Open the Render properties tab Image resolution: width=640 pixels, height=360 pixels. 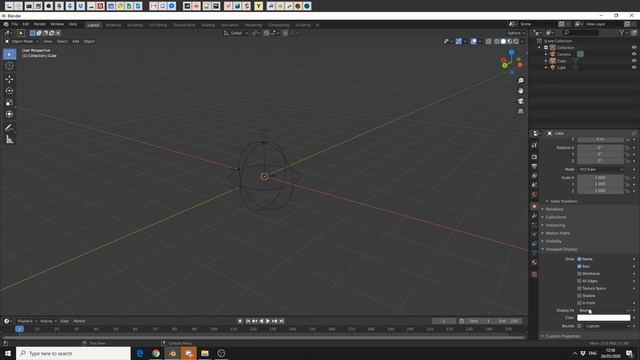point(534,157)
